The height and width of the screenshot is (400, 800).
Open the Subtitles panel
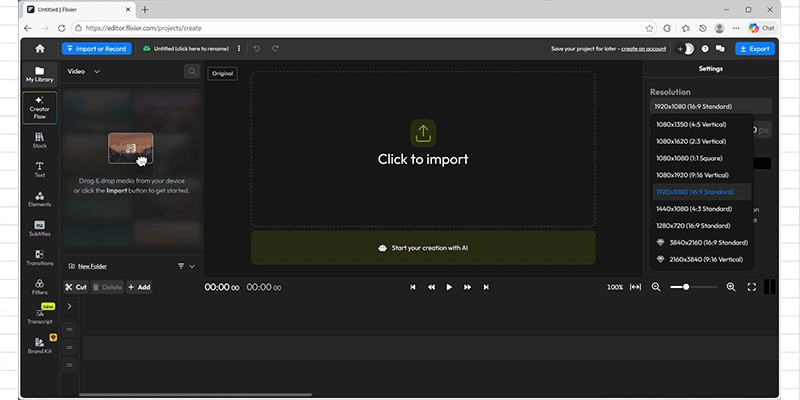coord(40,229)
